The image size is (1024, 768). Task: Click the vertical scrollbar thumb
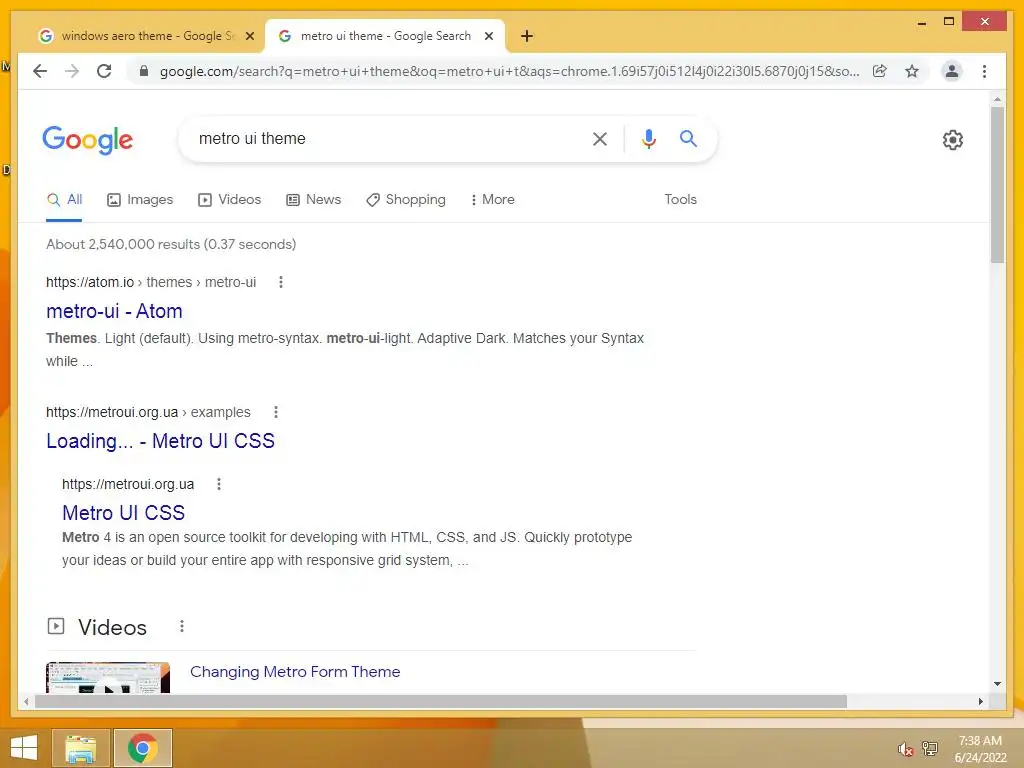(x=997, y=184)
